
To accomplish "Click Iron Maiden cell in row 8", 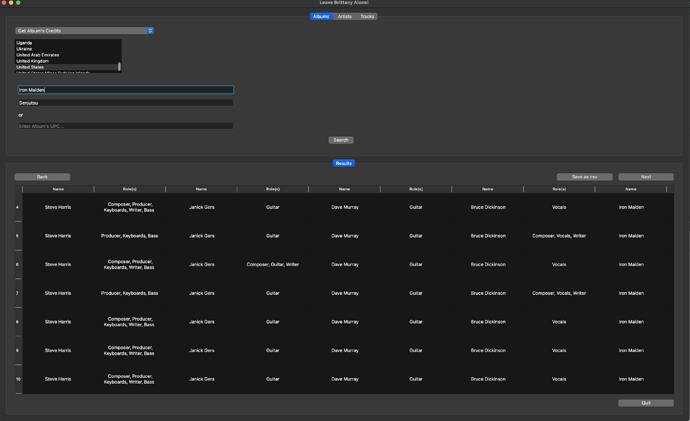I will point(631,322).
